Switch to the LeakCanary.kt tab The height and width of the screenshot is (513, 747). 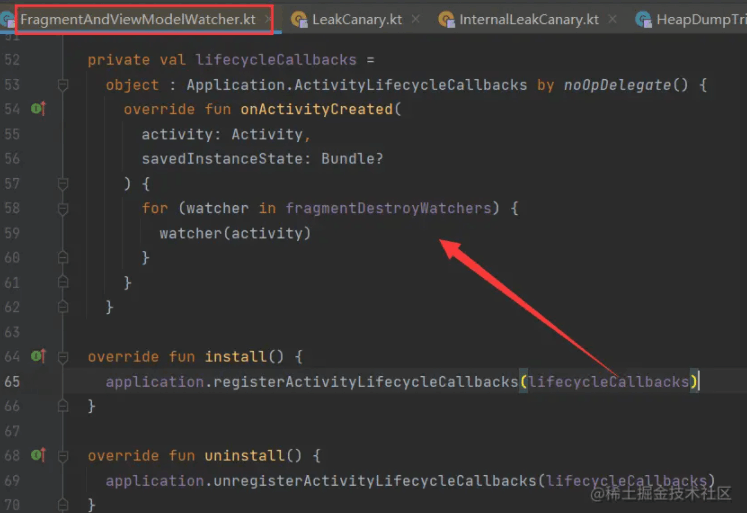point(356,19)
